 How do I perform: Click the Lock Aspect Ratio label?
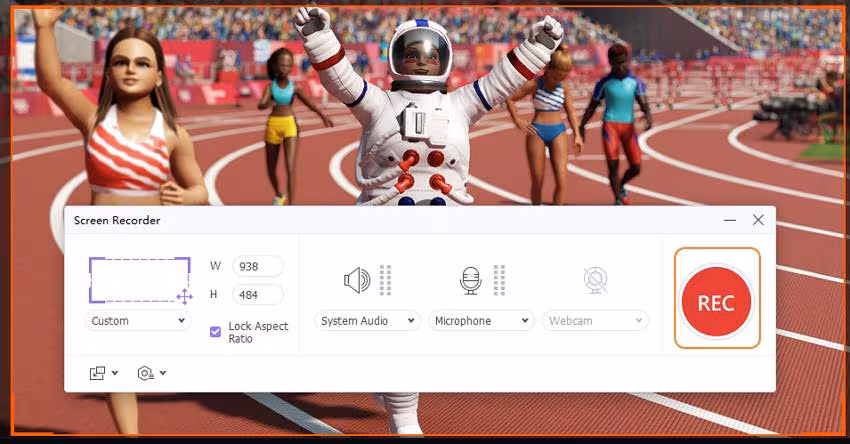pos(258,332)
